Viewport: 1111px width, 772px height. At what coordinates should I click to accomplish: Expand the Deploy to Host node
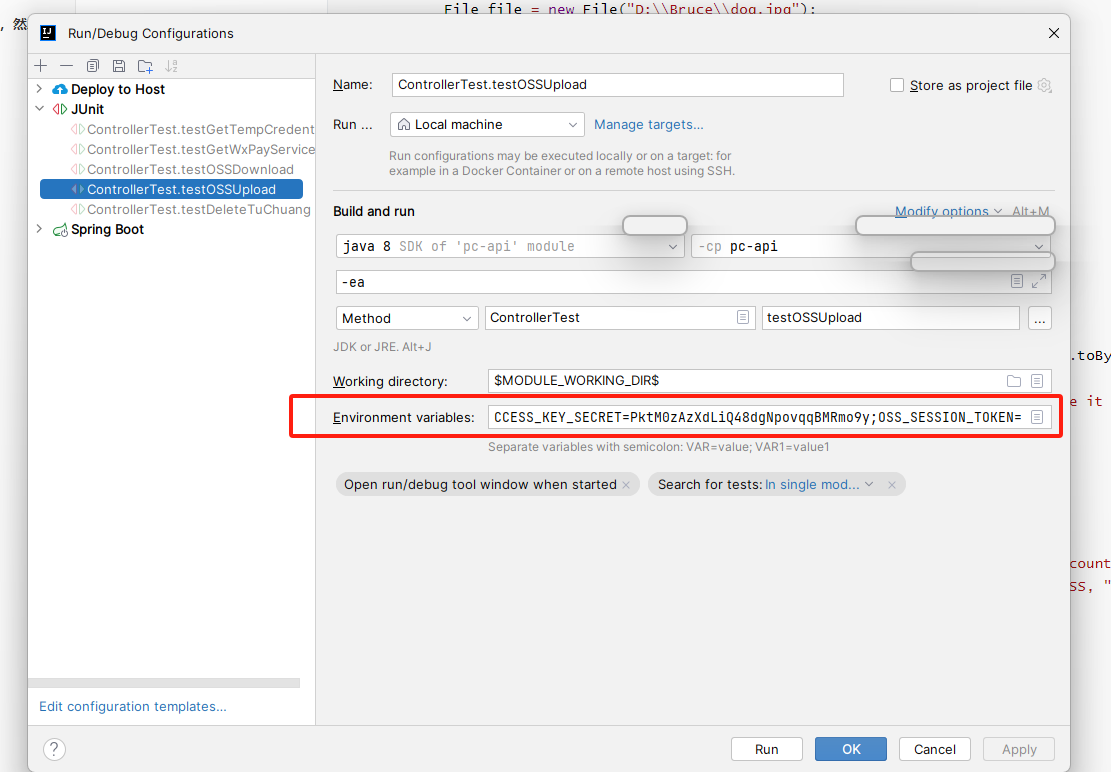(39, 89)
